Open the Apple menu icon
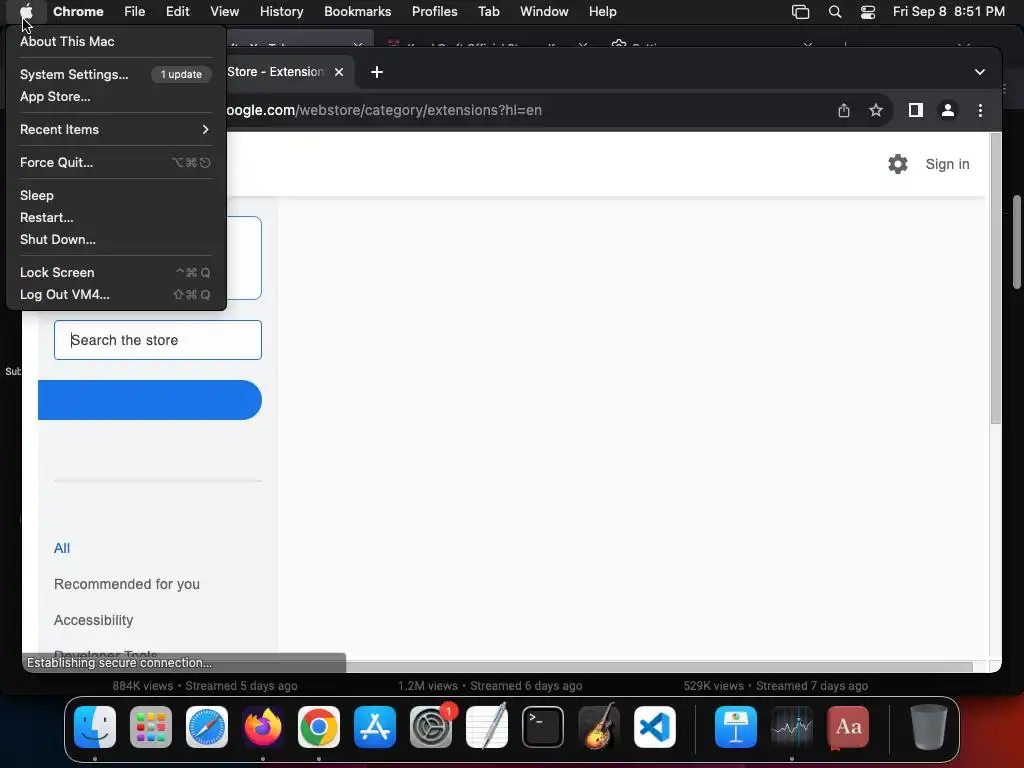The height and width of the screenshot is (768, 1024). [x=26, y=11]
